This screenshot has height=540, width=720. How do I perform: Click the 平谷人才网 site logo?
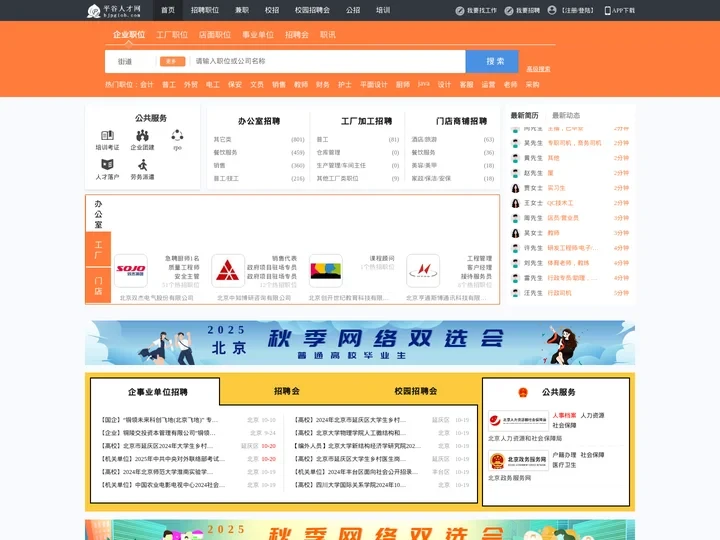(x=114, y=10)
